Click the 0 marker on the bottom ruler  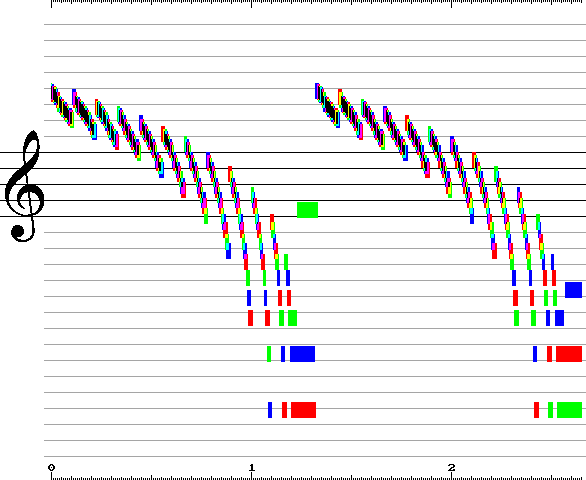(x=51, y=468)
